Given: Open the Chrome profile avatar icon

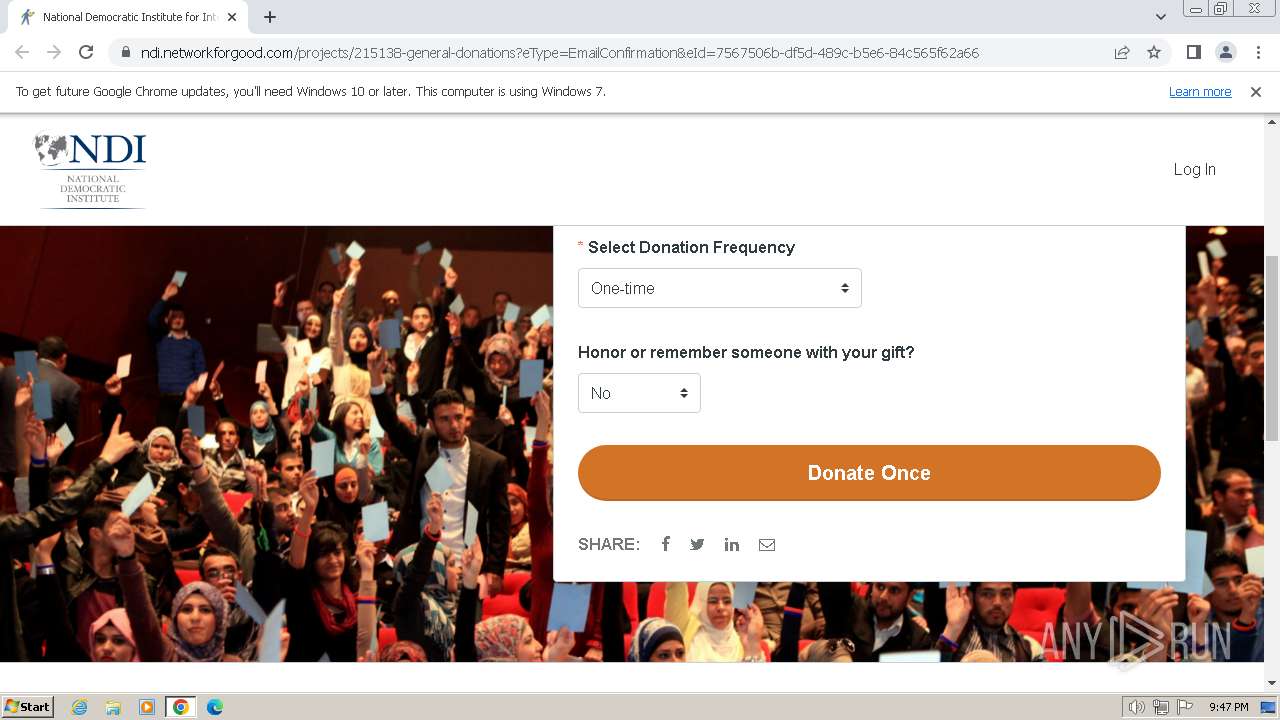Looking at the screenshot, I should coord(1225,52).
